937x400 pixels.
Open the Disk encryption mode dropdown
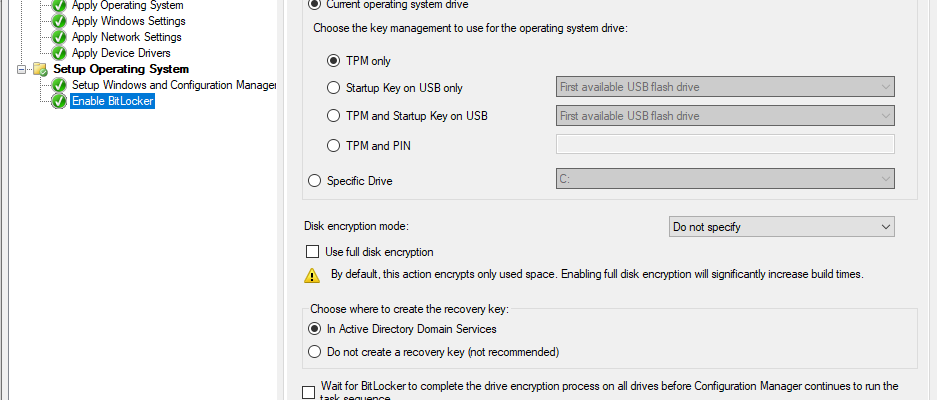point(782,227)
